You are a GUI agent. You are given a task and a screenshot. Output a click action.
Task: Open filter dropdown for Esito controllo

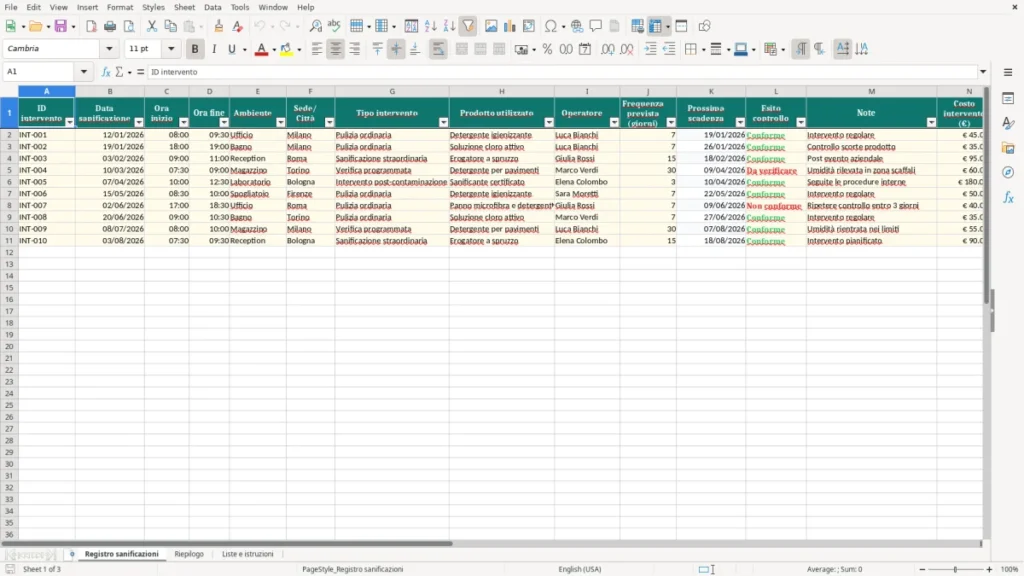pyautogui.click(x=801, y=122)
